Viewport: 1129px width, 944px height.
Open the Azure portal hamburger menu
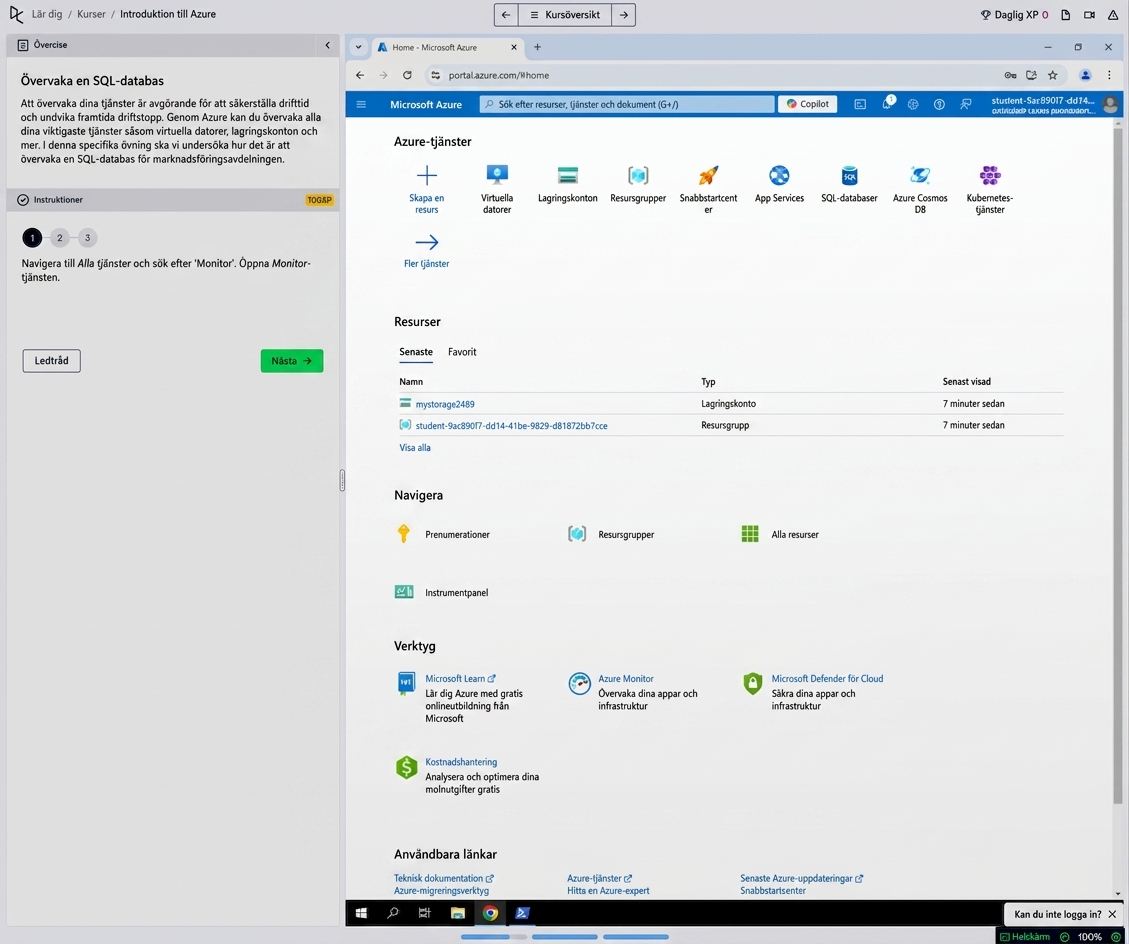point(361,104)
